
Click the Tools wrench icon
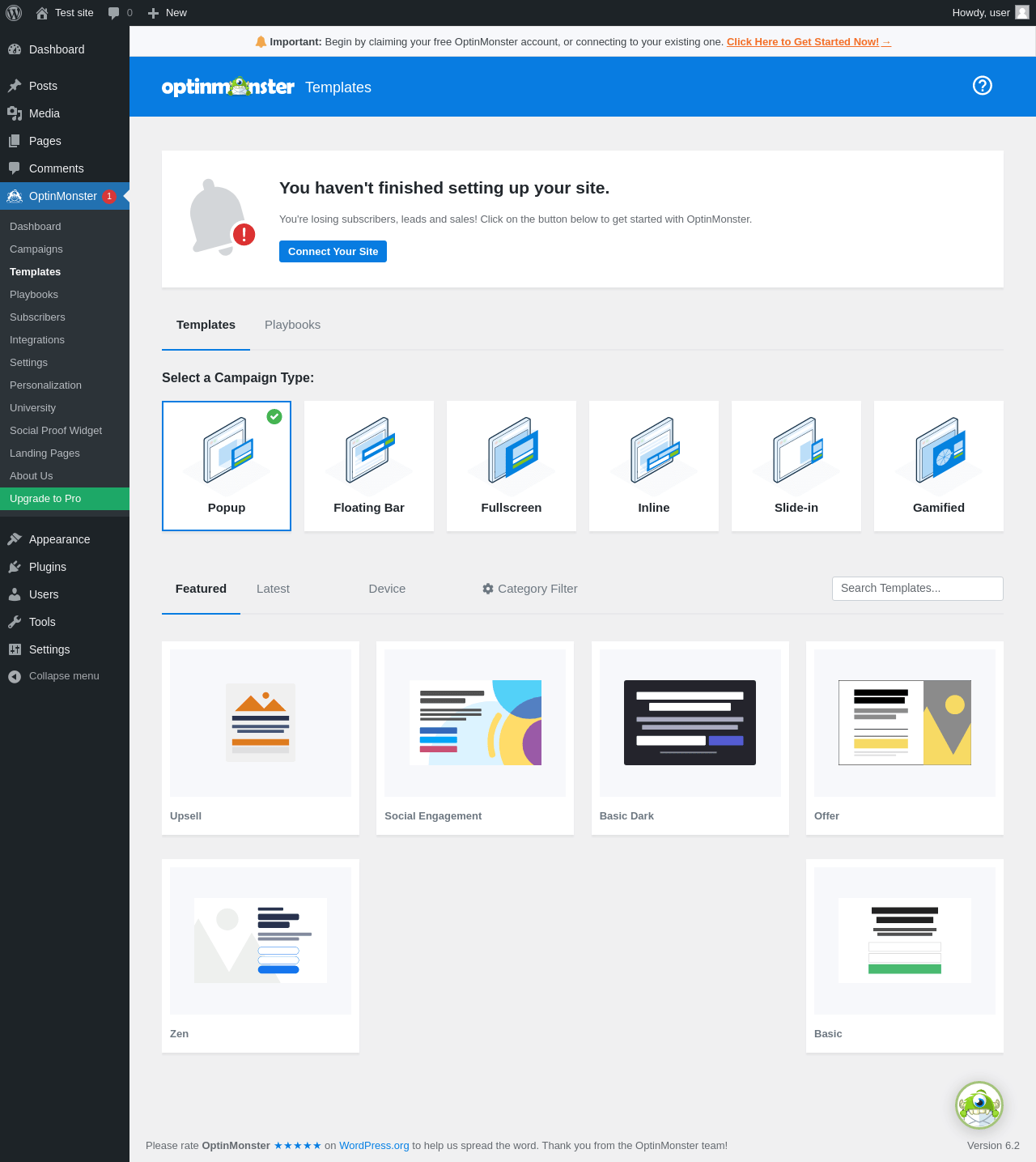tap(15, 622)
